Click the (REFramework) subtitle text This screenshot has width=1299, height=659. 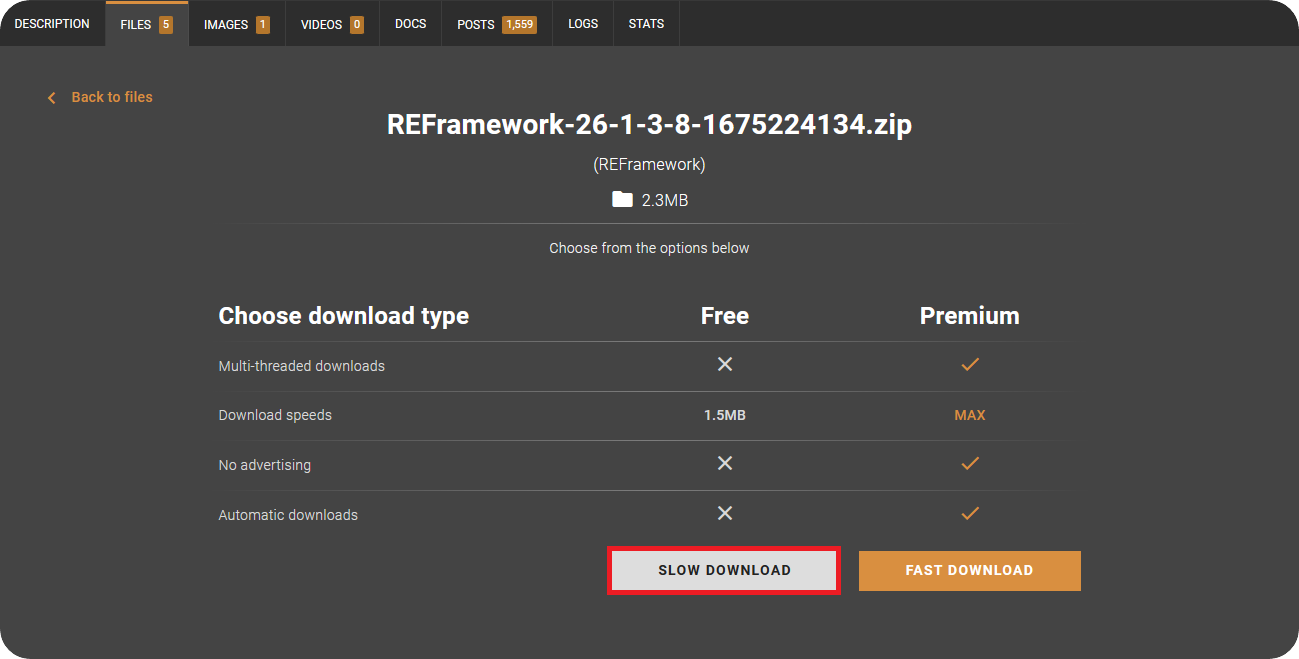click(649, 164)
